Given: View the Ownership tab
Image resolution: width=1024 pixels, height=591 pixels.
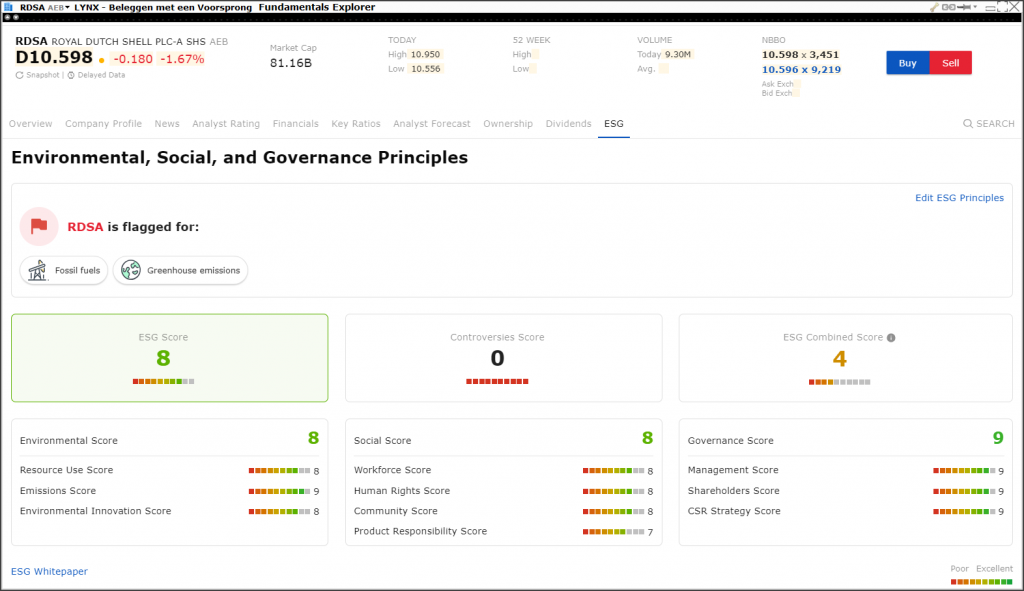Looking at the screenshot, I should 508,123.
